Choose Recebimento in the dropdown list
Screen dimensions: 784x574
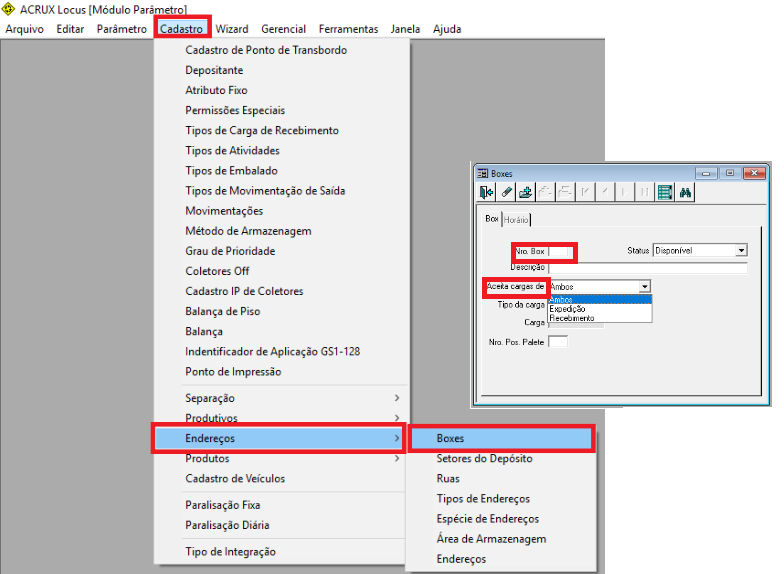[x=600, y=318]
